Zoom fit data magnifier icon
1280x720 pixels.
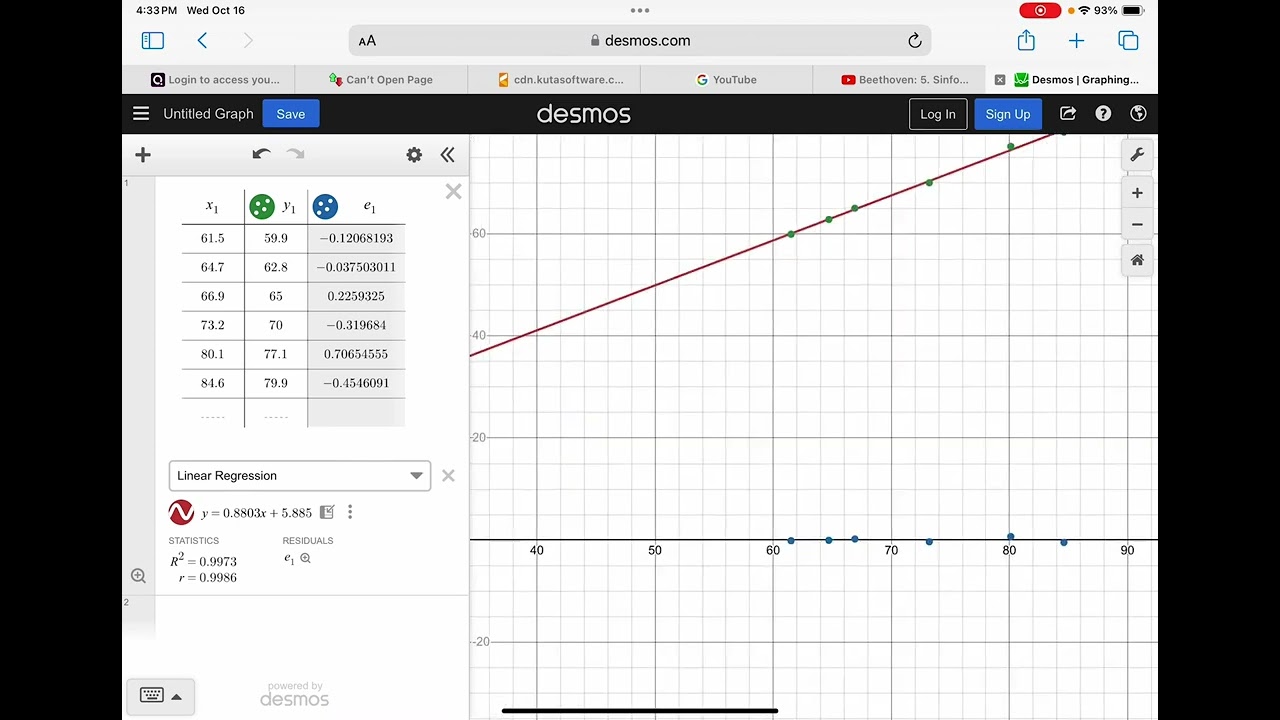click(x=138, y=576)
